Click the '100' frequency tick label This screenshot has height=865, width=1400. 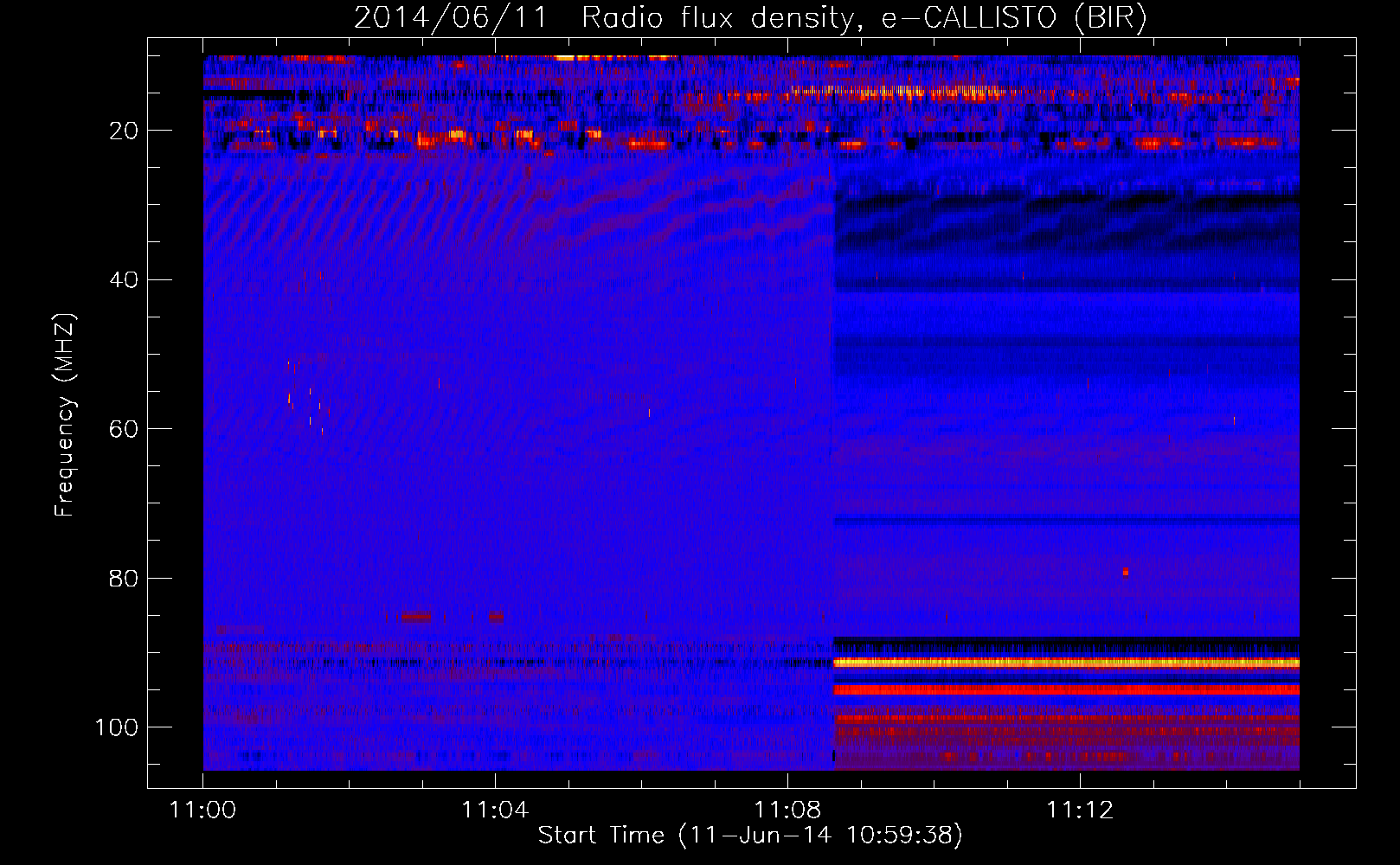pyautogui.click(x=117, y=727)
